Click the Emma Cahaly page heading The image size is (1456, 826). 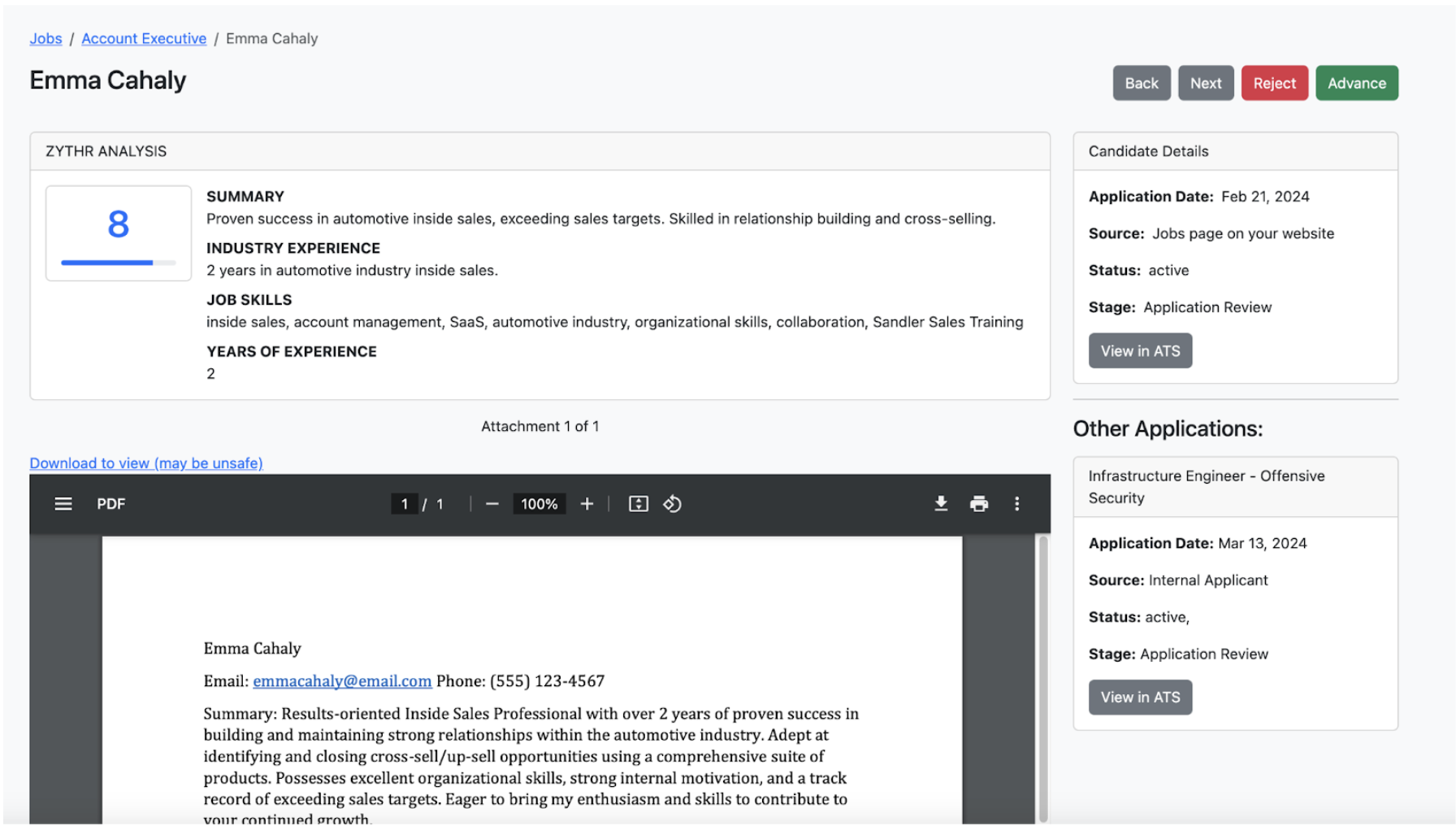click(108, 80)
